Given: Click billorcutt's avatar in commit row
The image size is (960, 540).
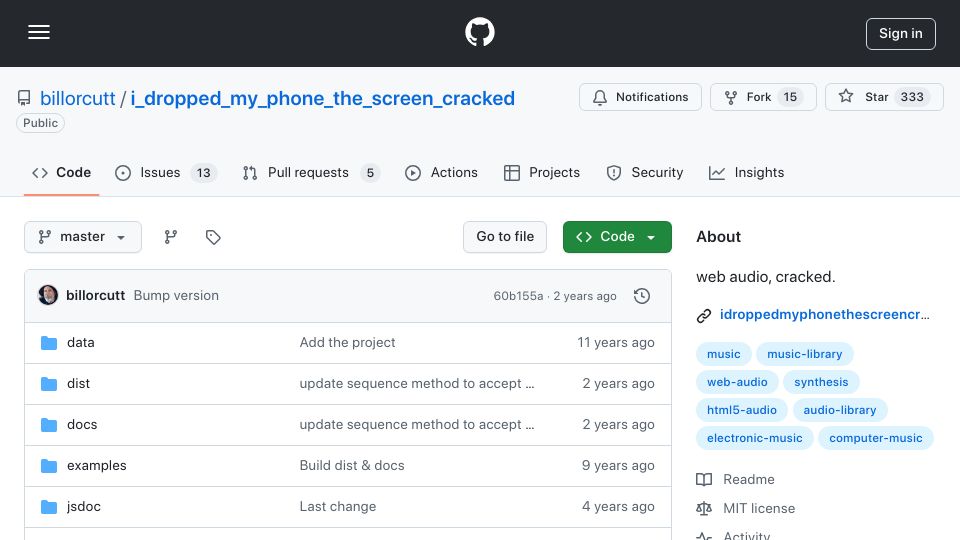Looking at the screenshot, I should coord(48,295).
